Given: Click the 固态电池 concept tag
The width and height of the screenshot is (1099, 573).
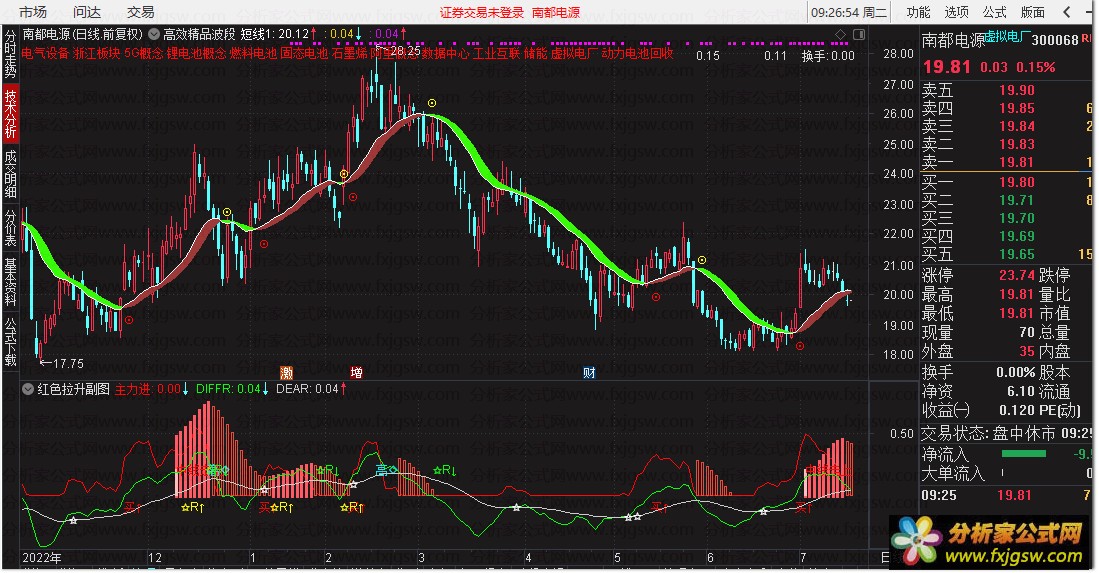Looking at the screenshot, I should tap(304, 53).
